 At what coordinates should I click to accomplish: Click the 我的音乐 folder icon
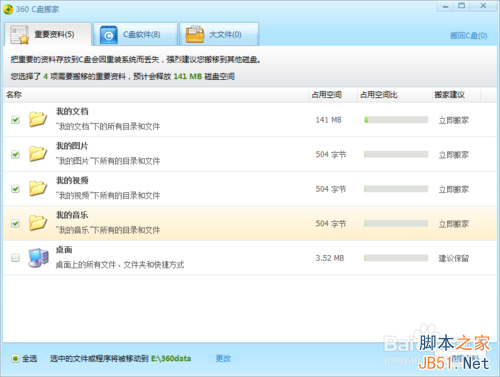click(37, 223)
